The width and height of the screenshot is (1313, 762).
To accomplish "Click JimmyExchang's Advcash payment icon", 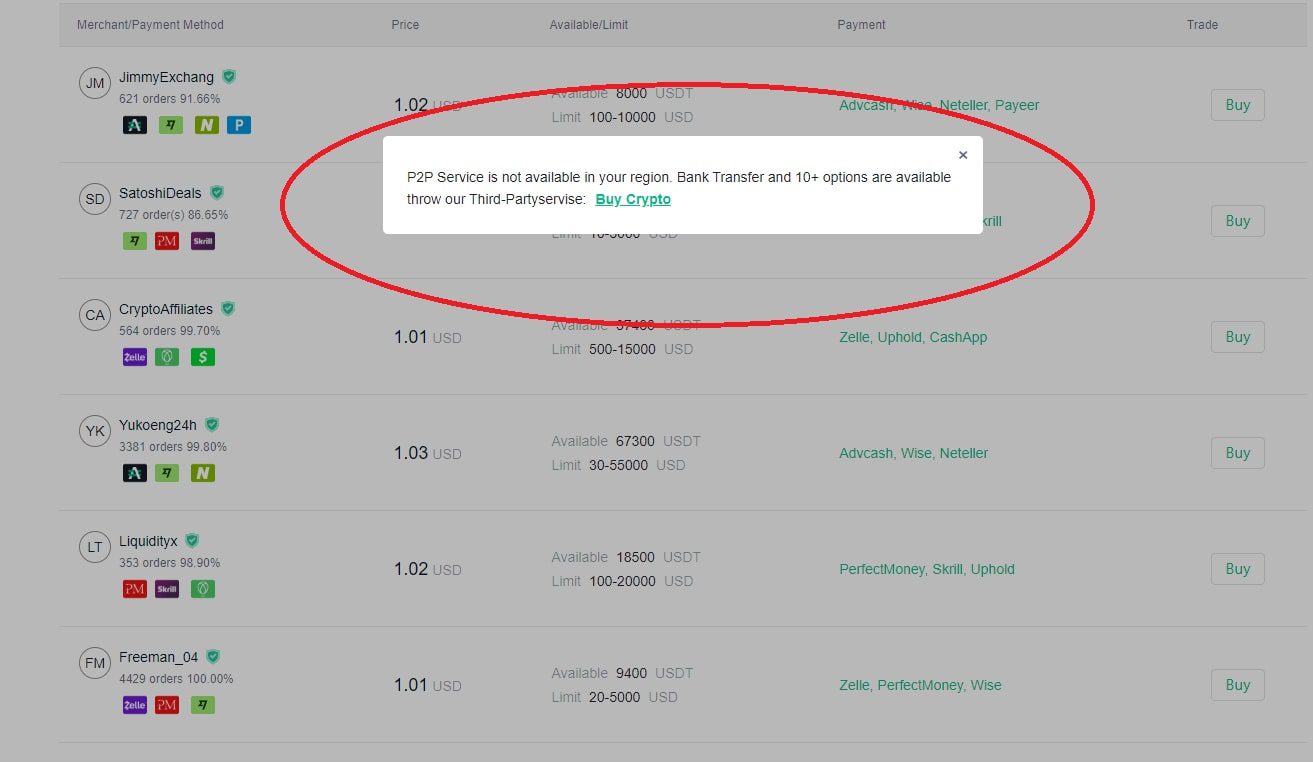I will (135, 125).
